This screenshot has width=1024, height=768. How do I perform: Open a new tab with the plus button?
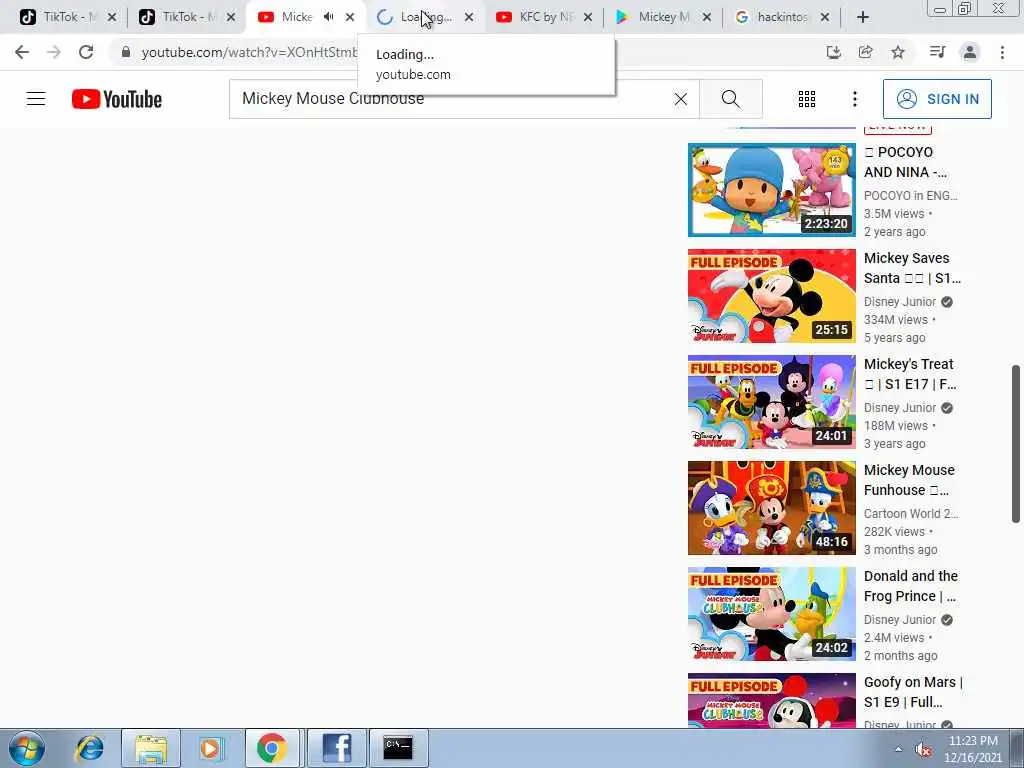point(863,17)
